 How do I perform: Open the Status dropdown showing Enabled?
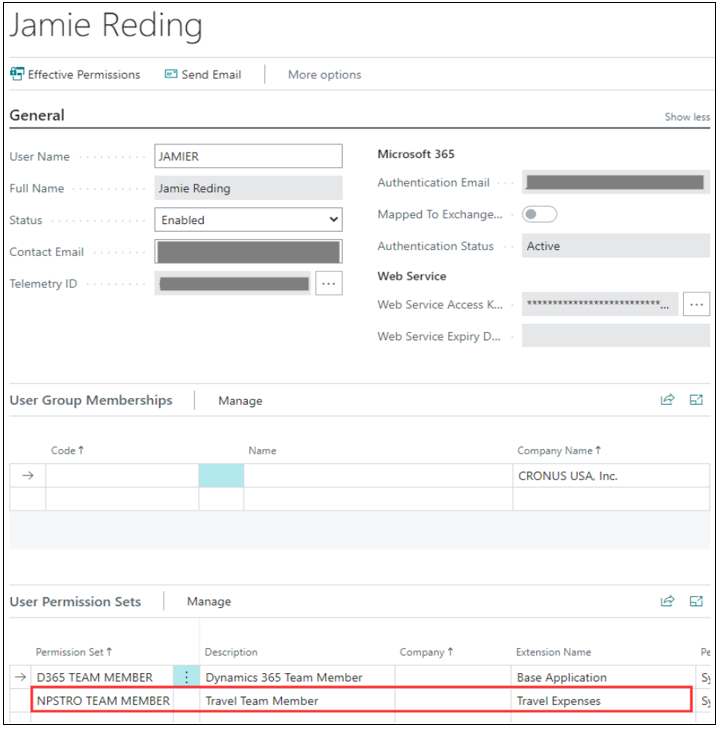[248, 219]
